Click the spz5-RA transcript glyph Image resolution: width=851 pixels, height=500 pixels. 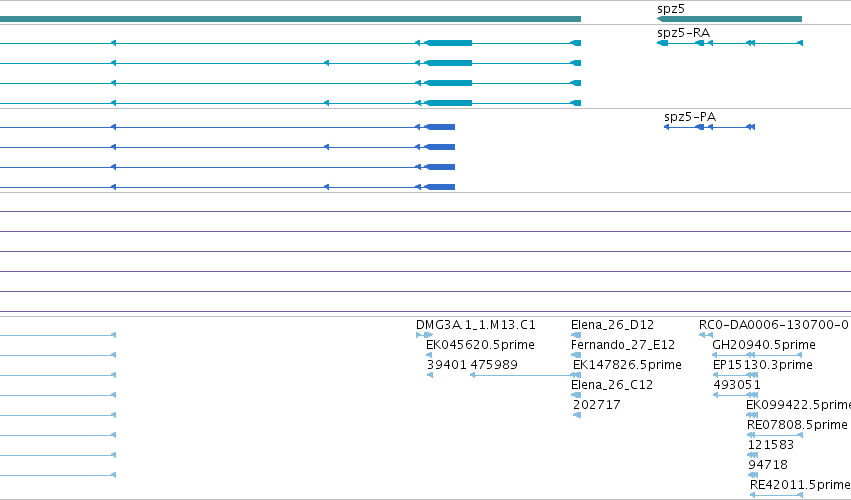coord(729,43)
